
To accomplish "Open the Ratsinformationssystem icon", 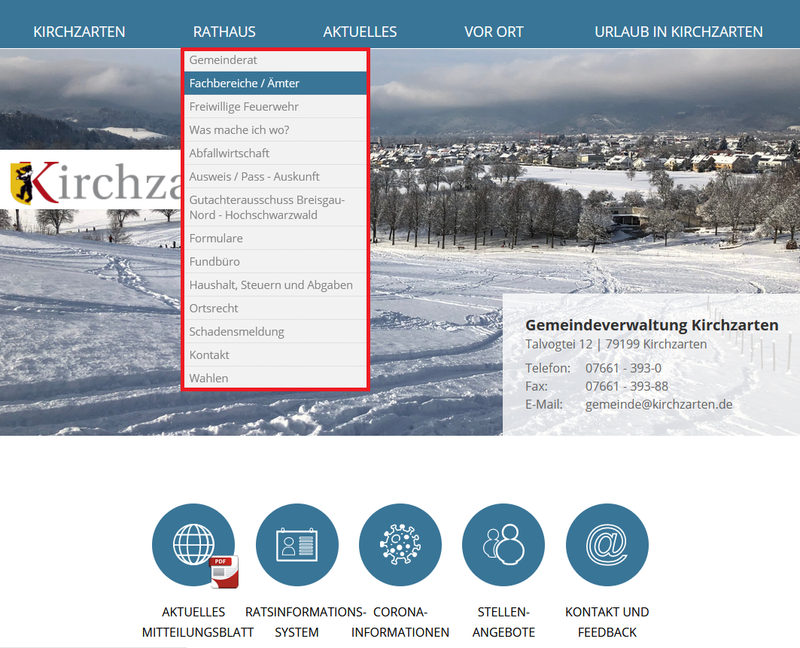I will (x=297, y=545).
